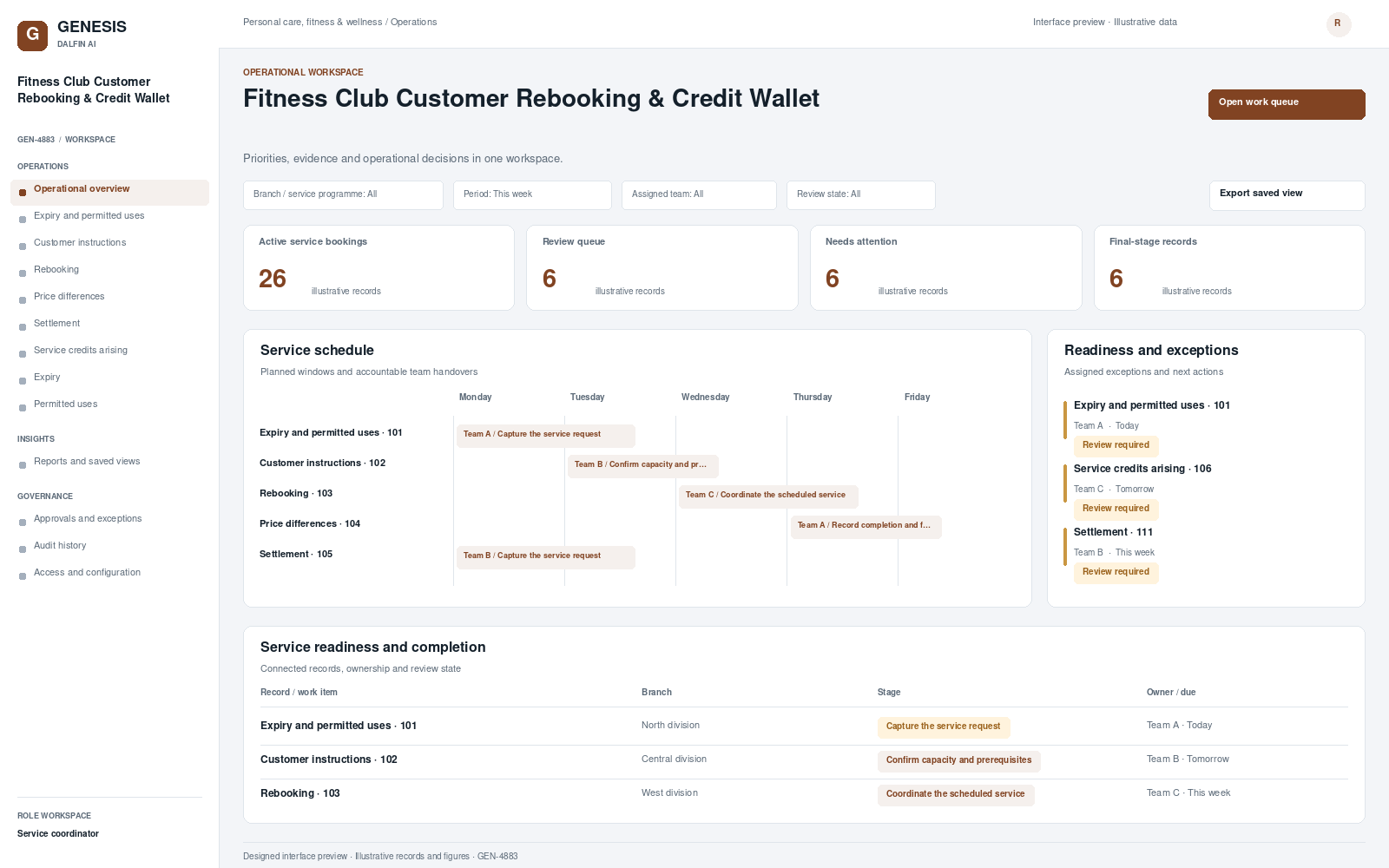Navigate to Price differences in sidebar
The height and width of the screenshot is (868, 1389).
point(109,297)
